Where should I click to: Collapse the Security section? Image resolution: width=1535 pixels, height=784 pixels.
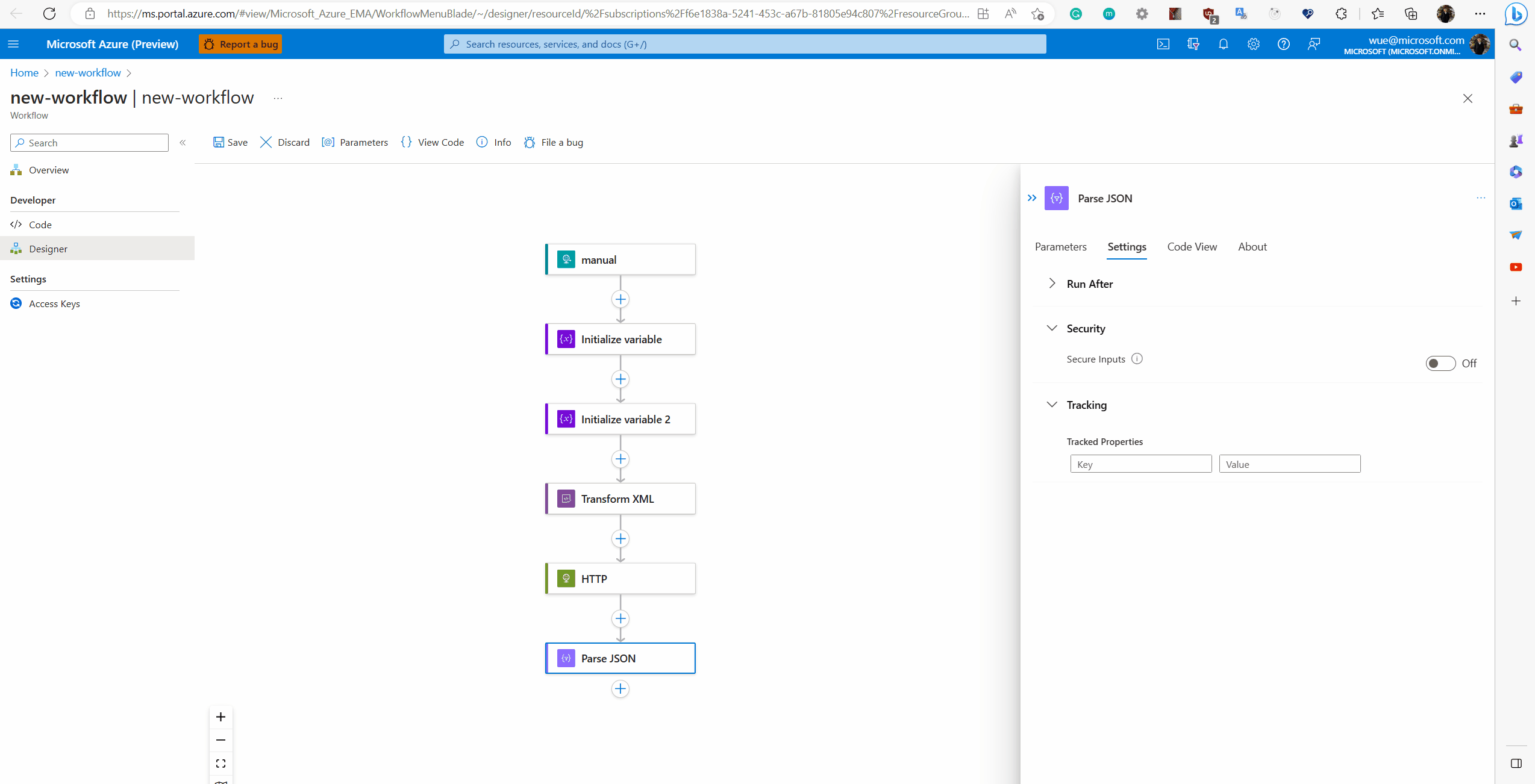click(x=1052, y=328)
